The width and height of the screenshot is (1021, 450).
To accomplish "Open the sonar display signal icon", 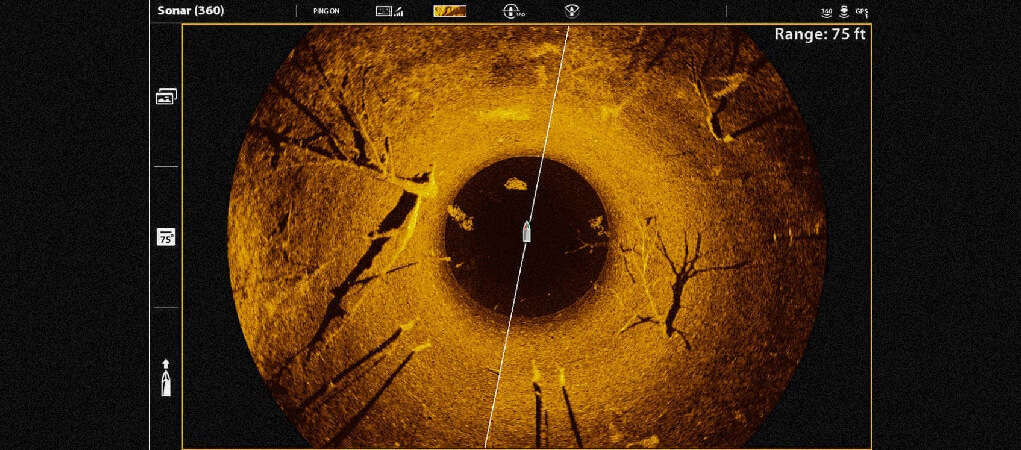I will point(389,11).
